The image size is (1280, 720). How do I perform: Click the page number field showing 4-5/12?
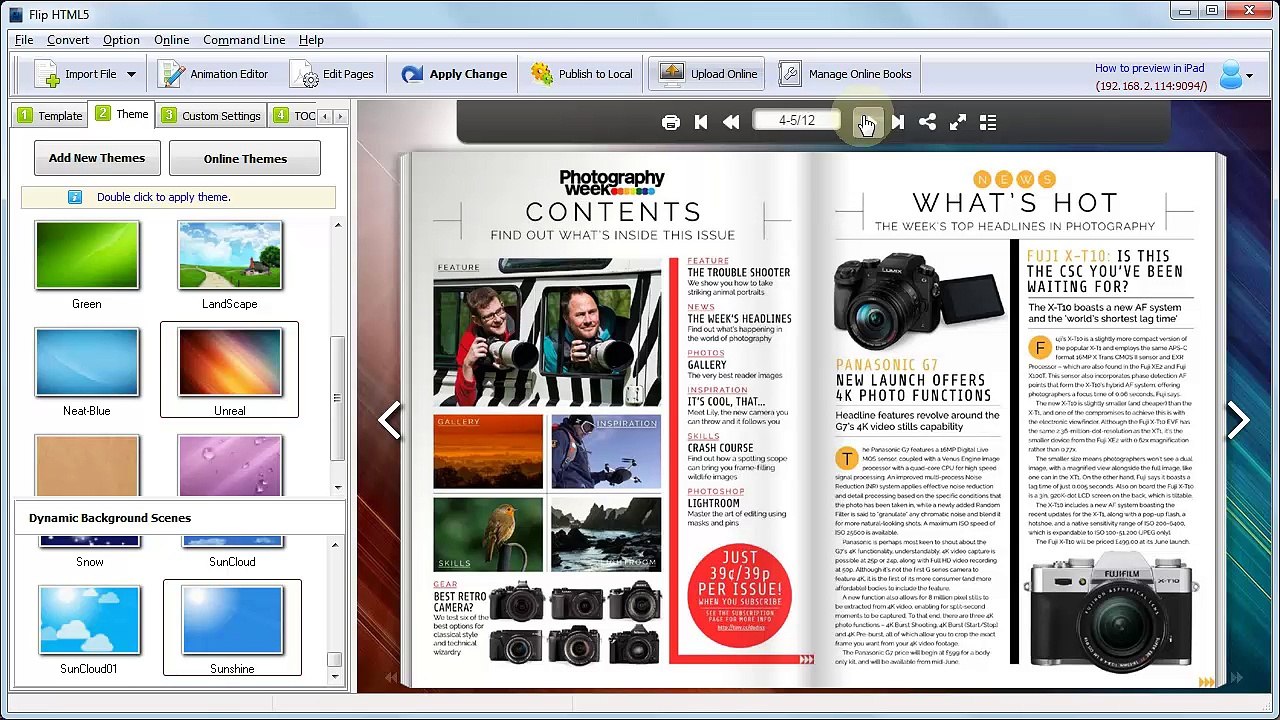(x=797, y=121)
